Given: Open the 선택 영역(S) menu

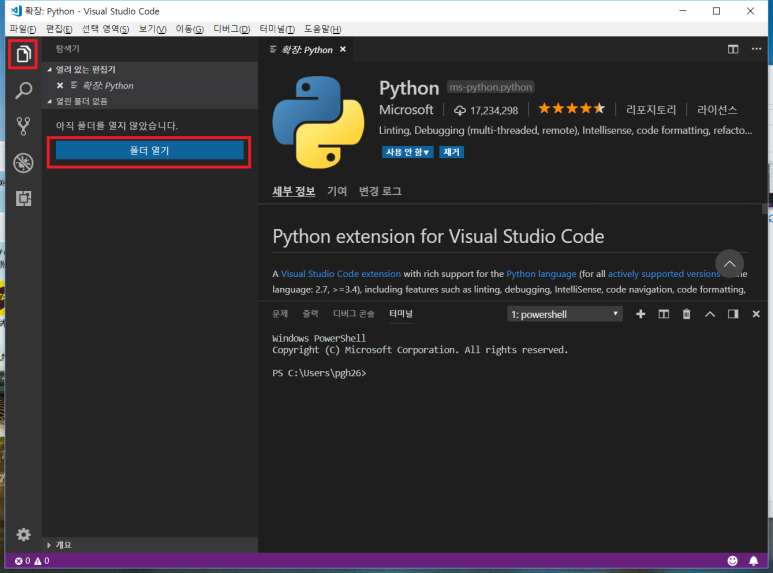Looking at the screenshot, I should pyautogui.click(x=105, y=29).
